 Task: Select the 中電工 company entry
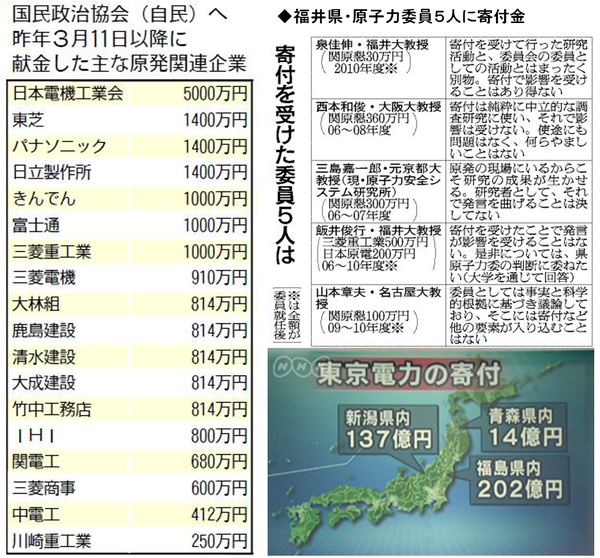coord(36,515)
